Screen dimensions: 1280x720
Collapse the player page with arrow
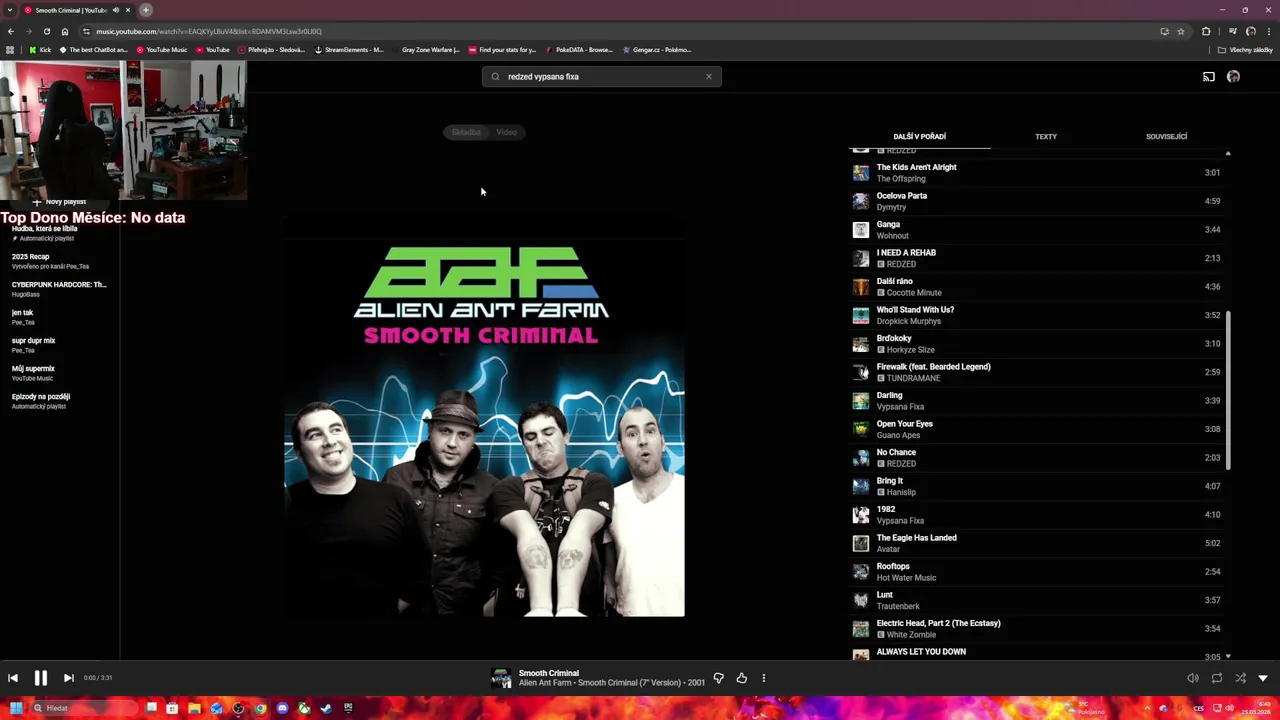1263,678
